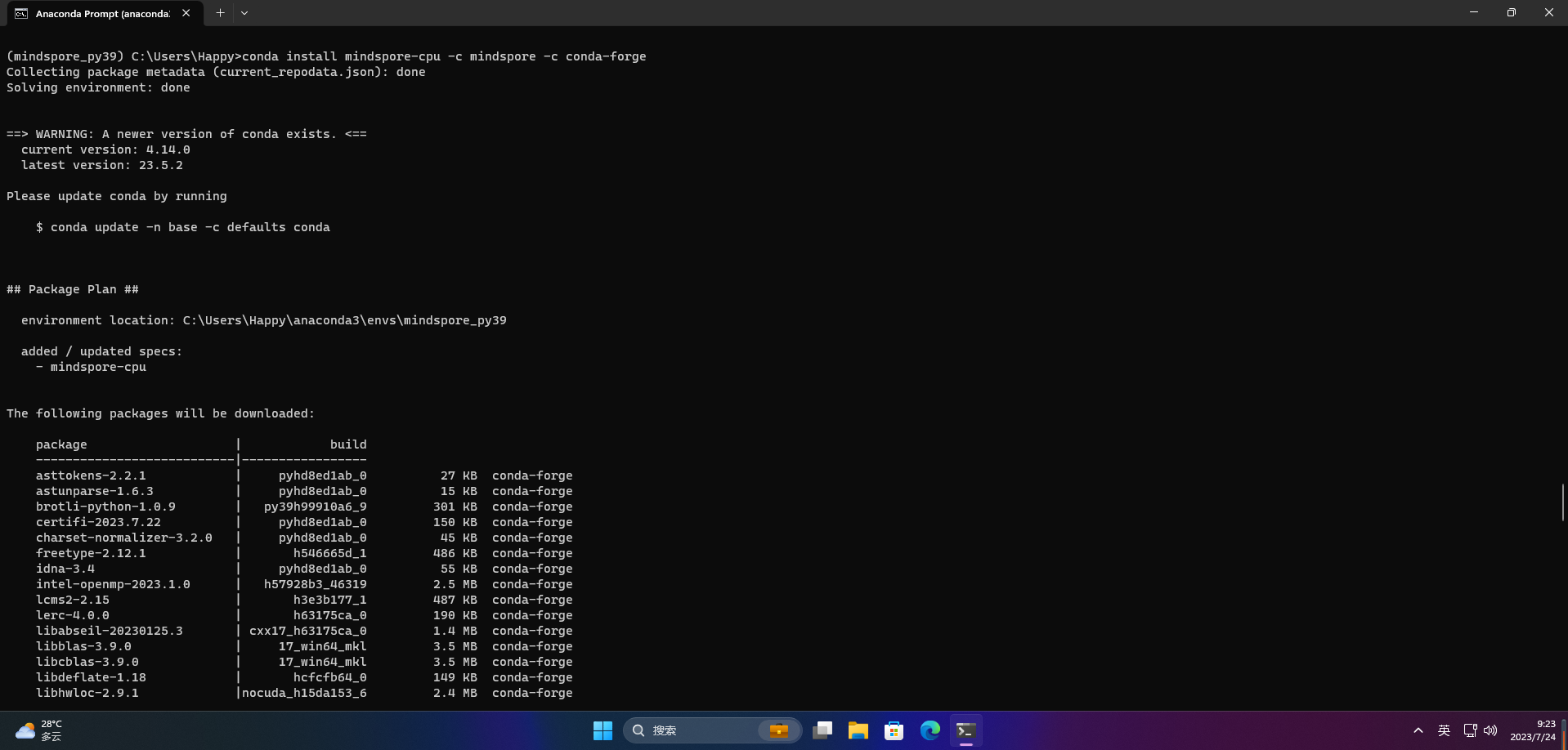Image resolution: width=1568 pixels, height=750 pixels.
Task: Click the '- mindspore-cpu' spec line
Action: coord(91,367)
